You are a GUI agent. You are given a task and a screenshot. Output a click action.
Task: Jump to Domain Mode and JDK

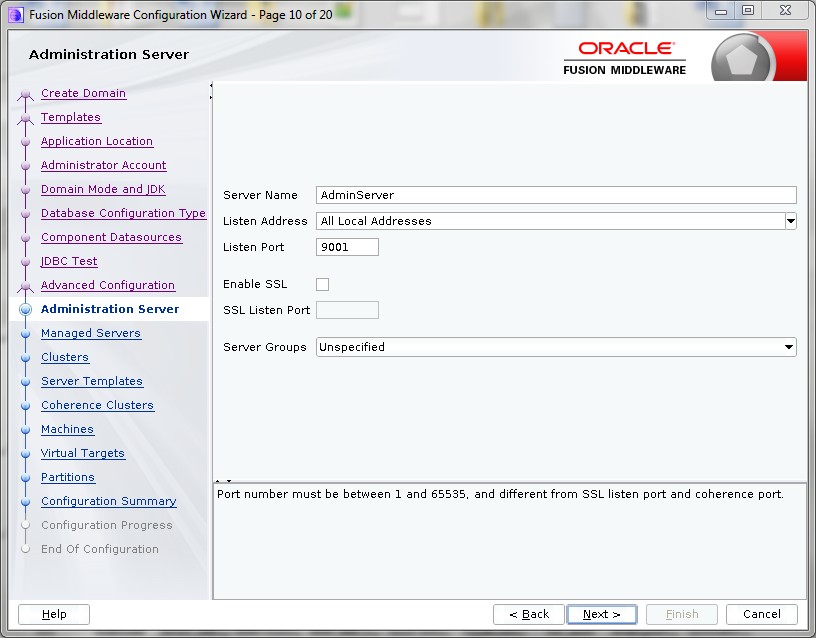(103, 189)
